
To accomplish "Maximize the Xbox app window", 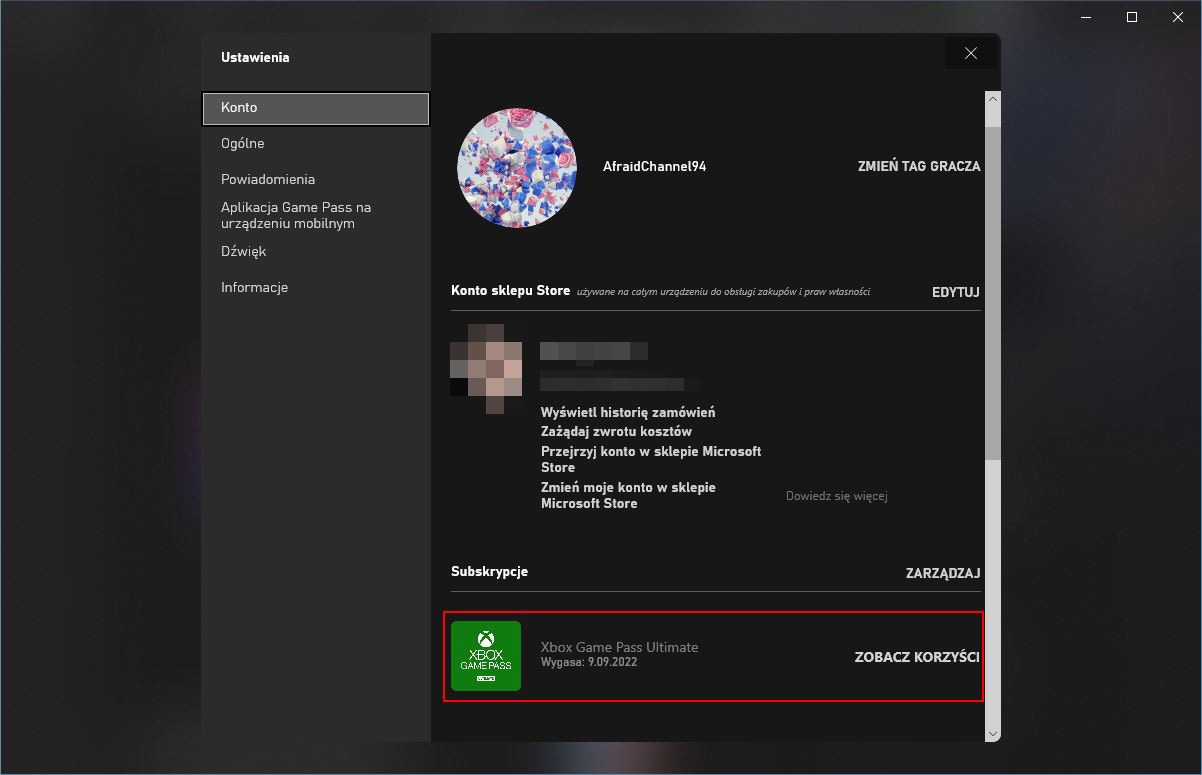I will click(x=1132, y=17).
